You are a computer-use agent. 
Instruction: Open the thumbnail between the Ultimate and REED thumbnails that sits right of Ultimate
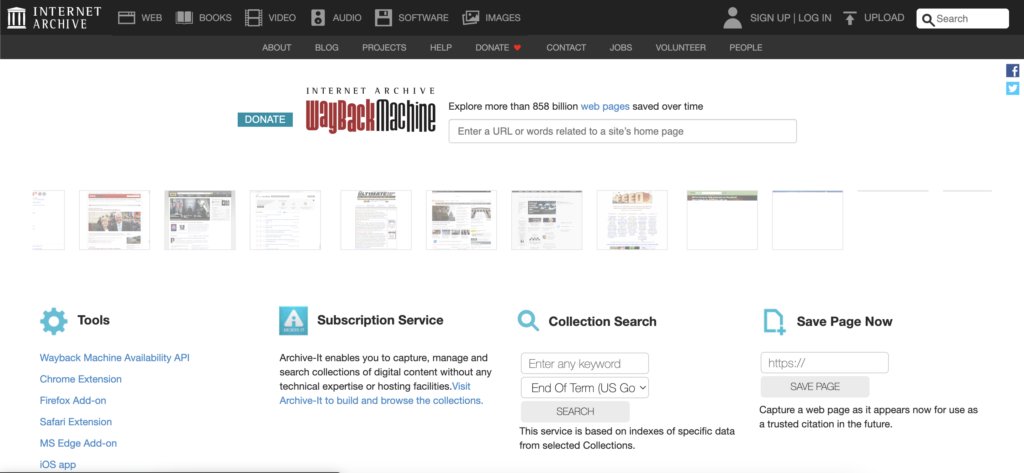461,220
